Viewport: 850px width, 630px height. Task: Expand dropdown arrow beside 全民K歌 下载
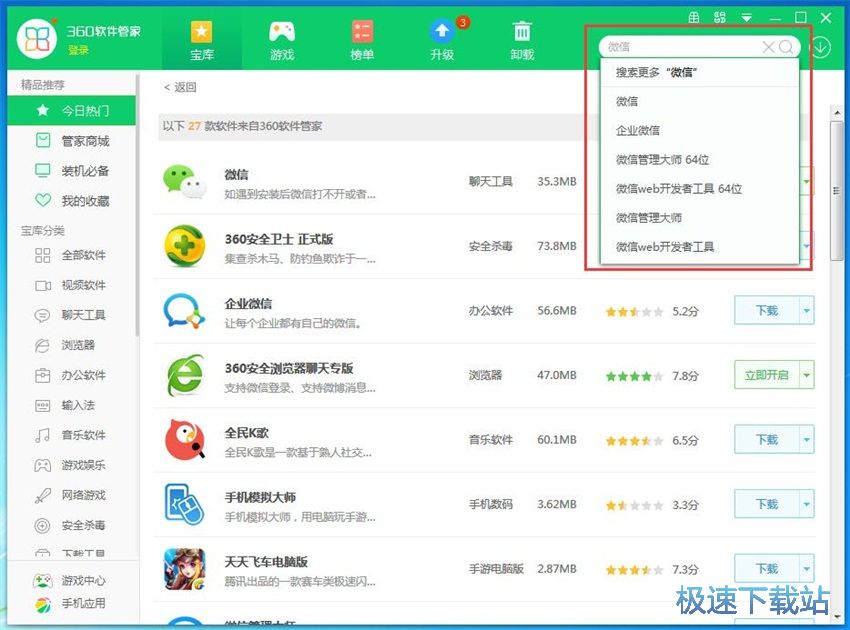coord(807,440)
